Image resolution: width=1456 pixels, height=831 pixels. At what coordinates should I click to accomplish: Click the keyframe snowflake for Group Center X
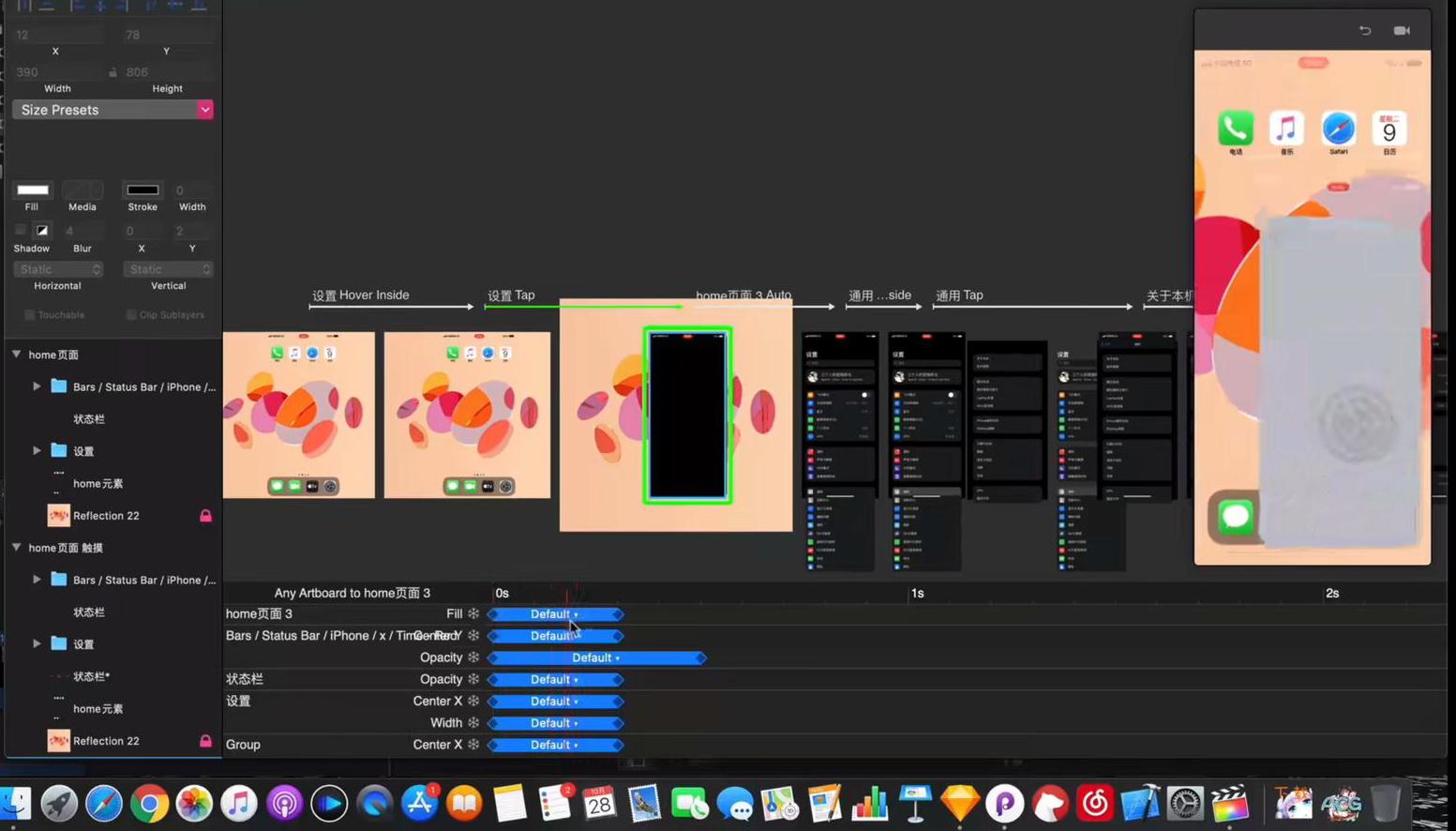click(x=473, y=744)
